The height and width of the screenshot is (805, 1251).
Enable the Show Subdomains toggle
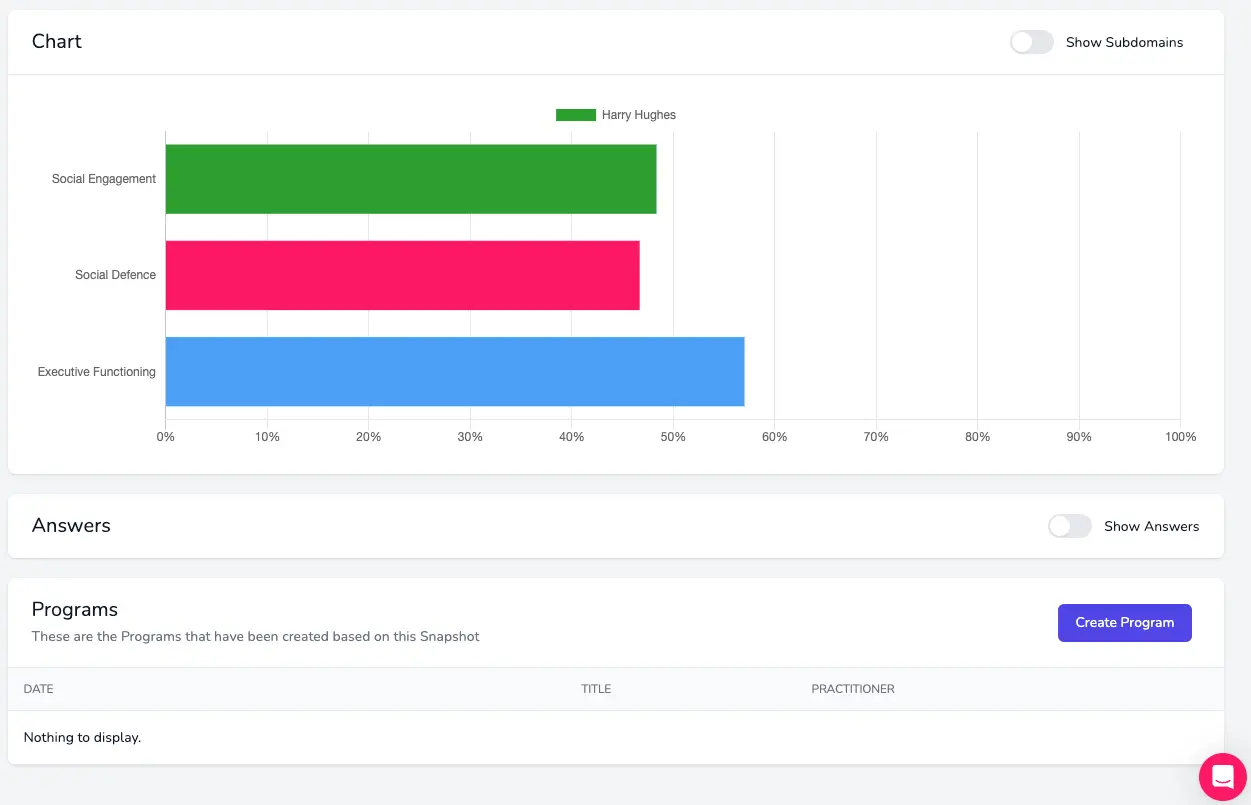point(1032,42)
